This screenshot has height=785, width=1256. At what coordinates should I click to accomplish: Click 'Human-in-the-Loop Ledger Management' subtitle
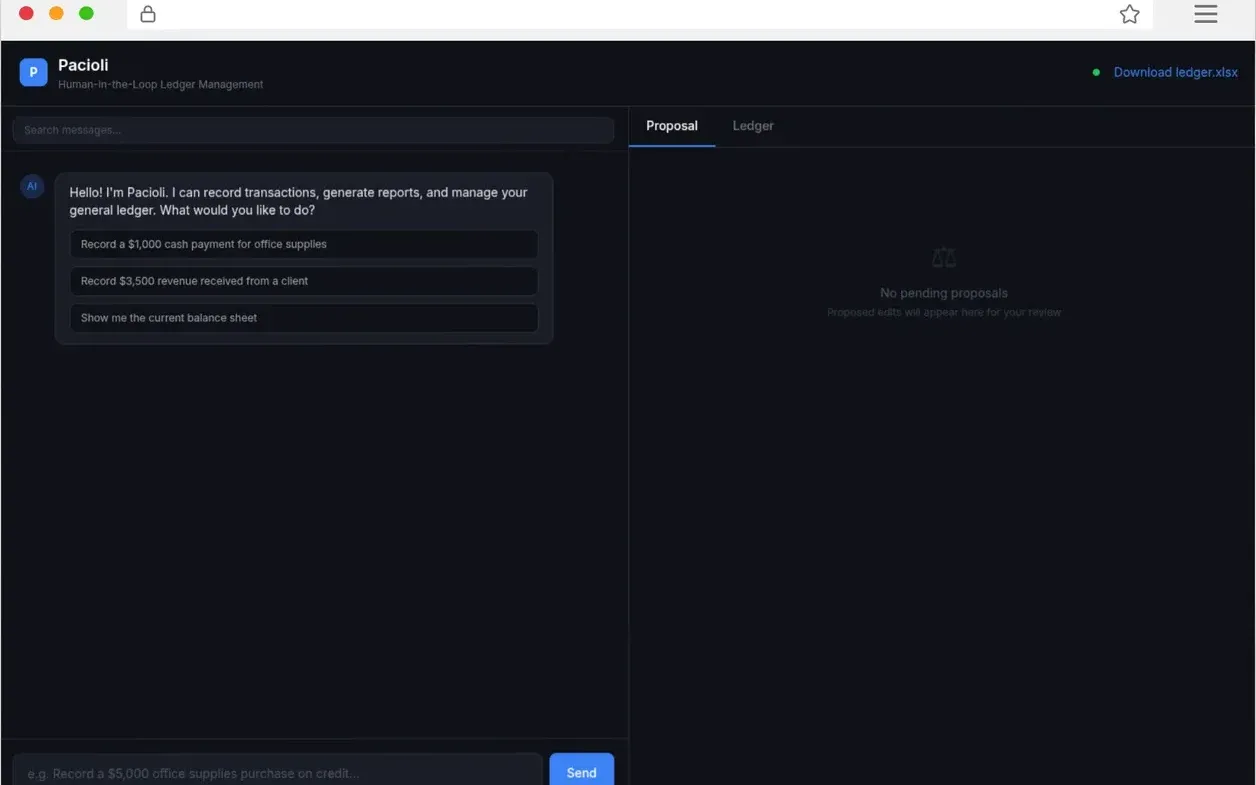161,85
